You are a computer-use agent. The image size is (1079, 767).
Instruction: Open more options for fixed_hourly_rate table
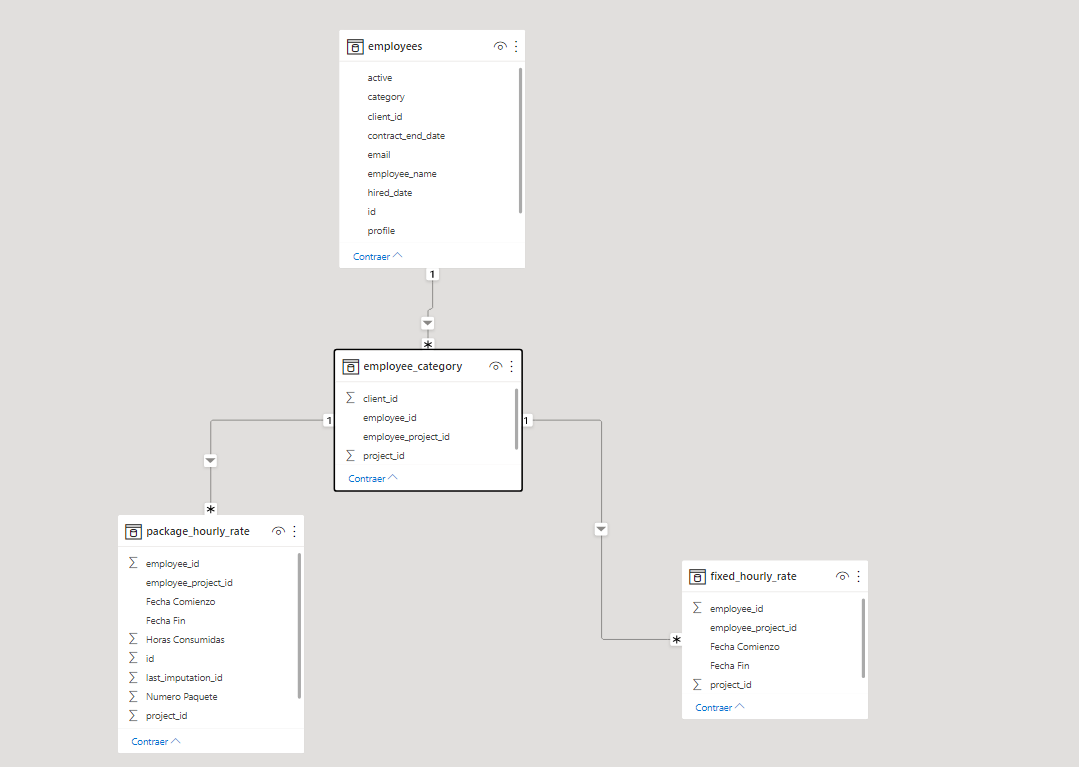pyautogui.click(x=858, y=576)
